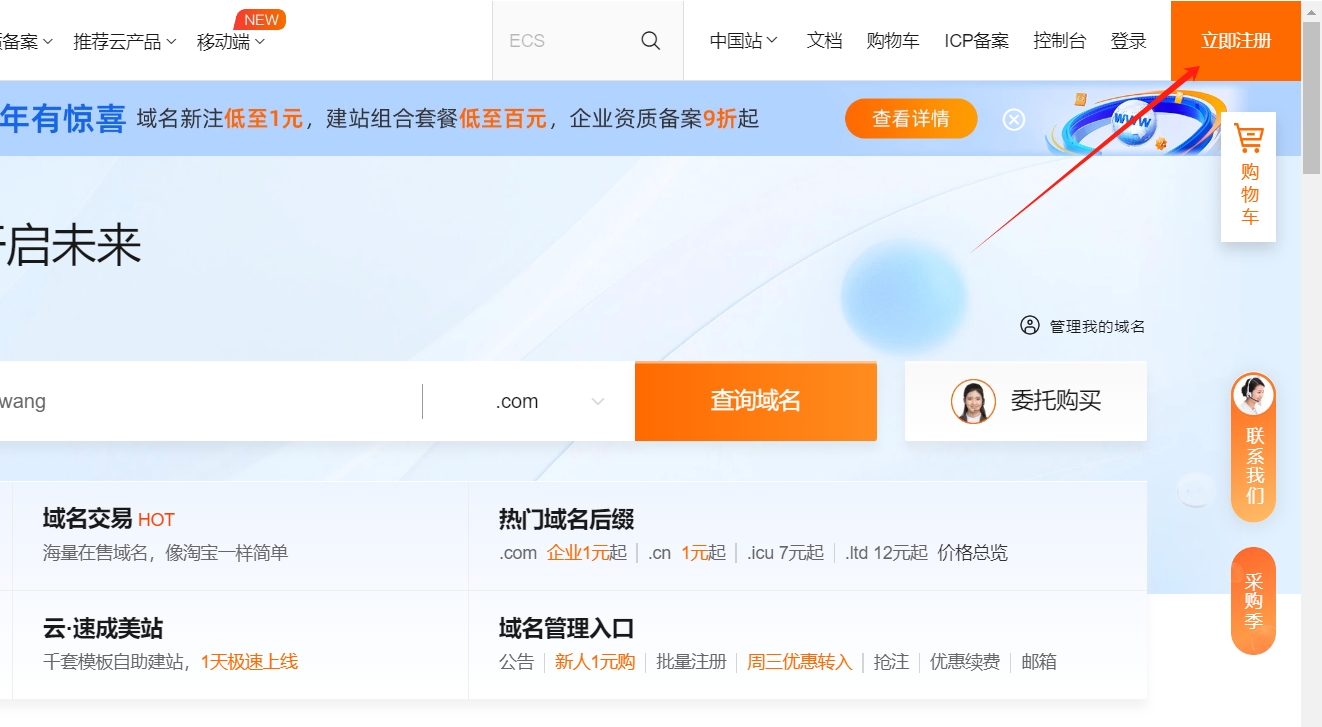Click the manage my domains user icon
The image size is (1322, 727).
click(1030, 325)
